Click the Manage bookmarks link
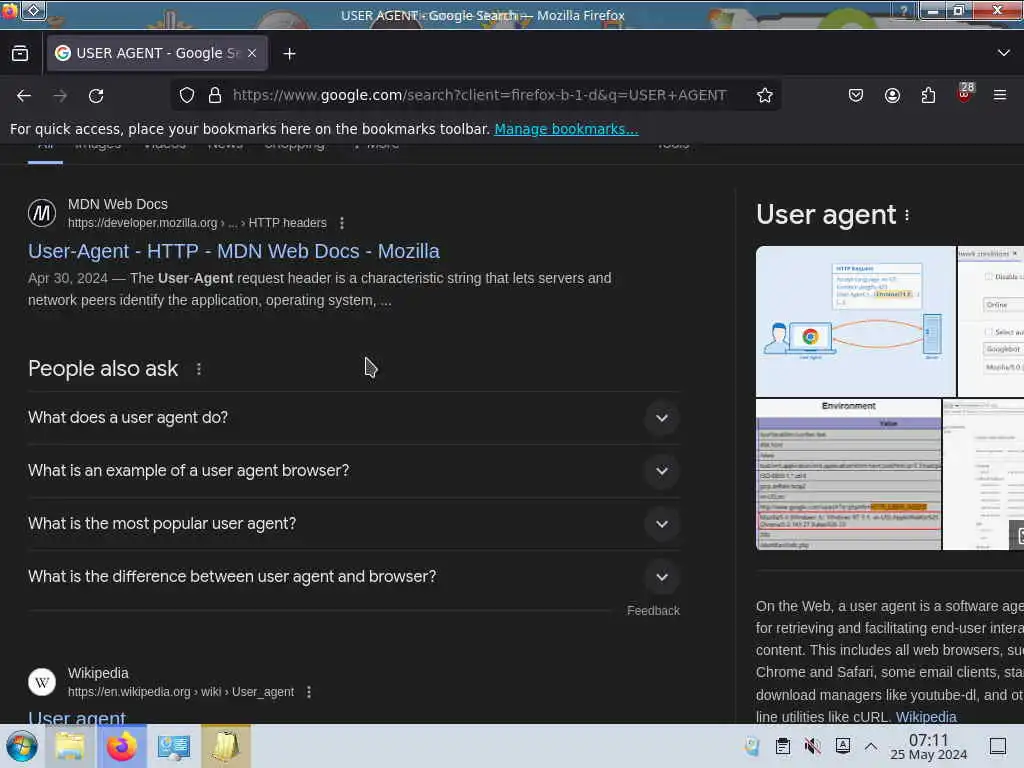This screenshot has height=768, width=1024. coord(566,129)
